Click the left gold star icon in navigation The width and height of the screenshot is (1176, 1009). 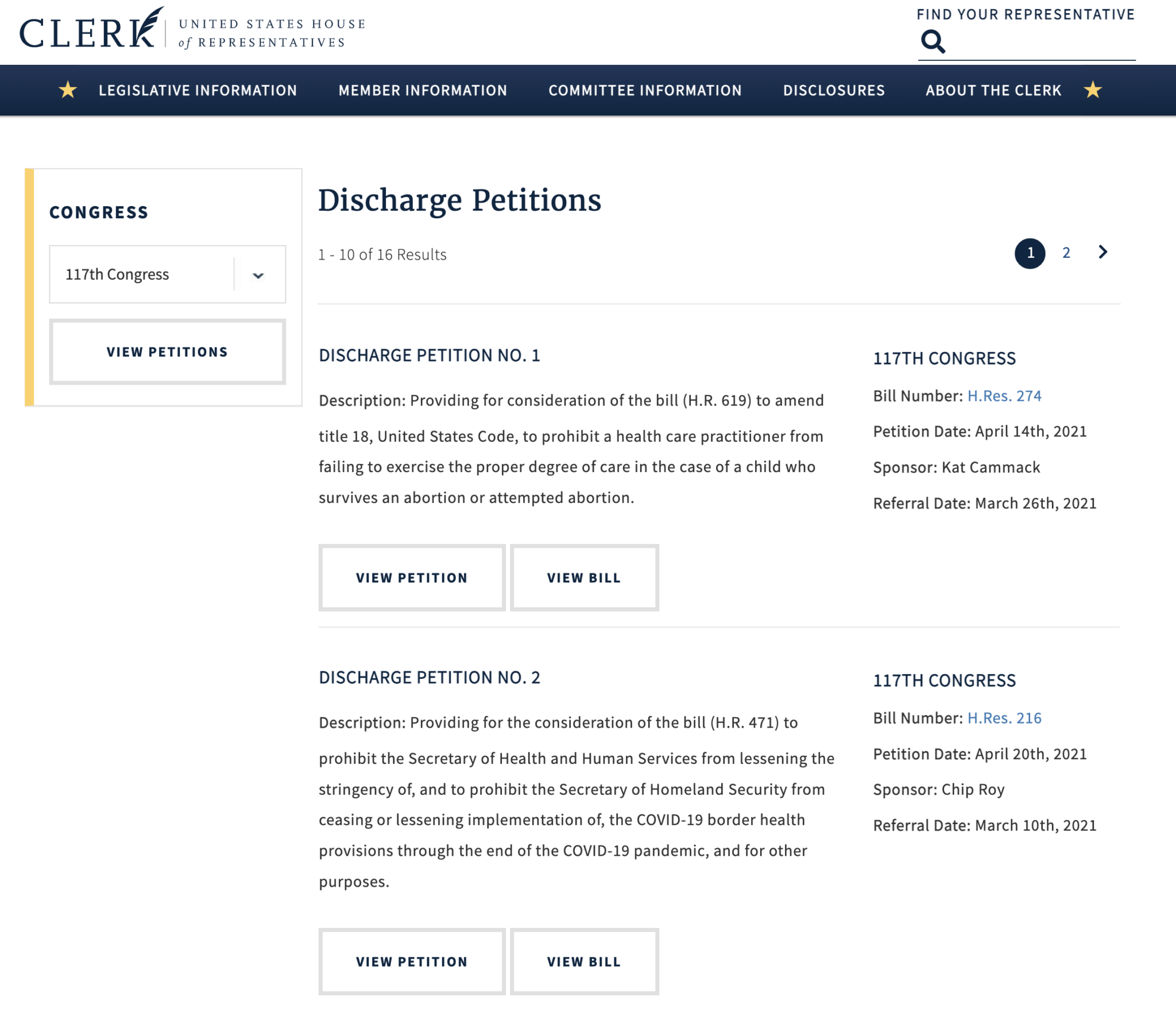click(x=68, y=90)
